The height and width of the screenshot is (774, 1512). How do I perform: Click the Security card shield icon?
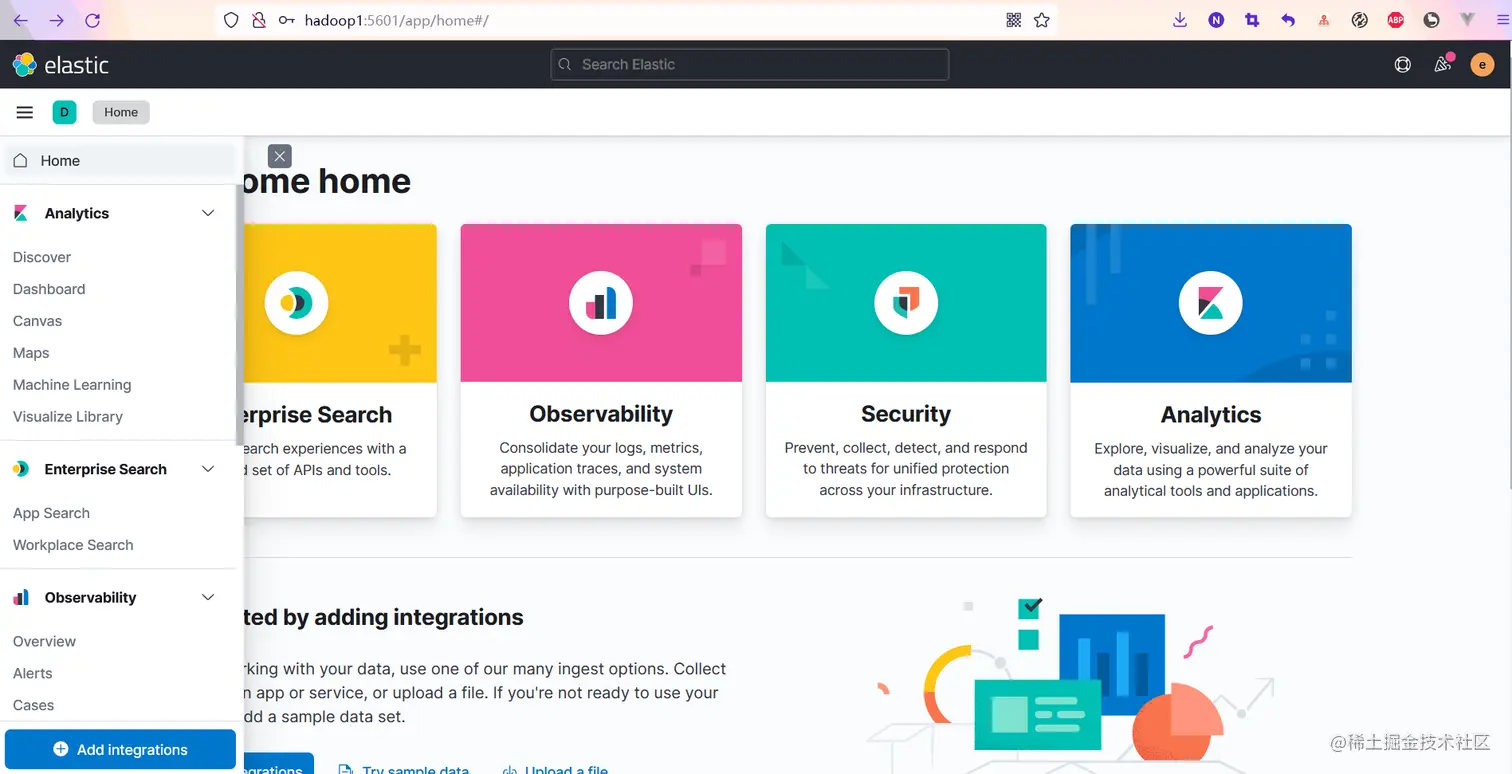pos(906,303)
